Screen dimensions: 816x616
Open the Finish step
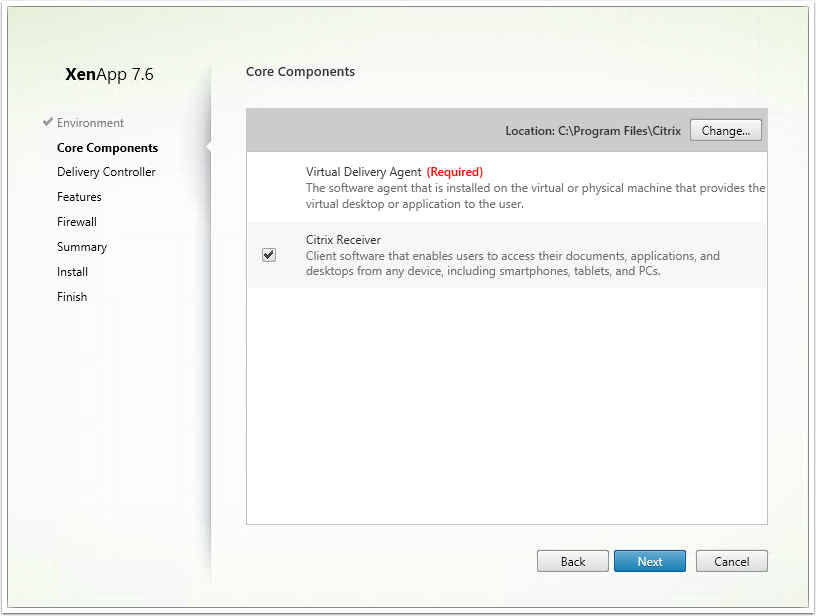click(x=72, y=297)
